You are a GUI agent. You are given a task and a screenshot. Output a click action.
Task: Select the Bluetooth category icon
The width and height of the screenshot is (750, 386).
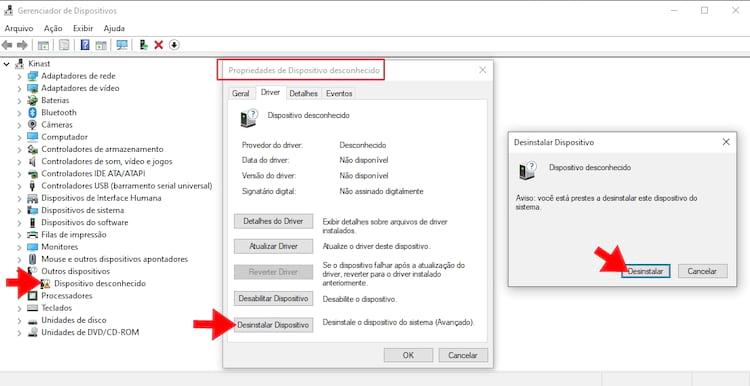point(33,112)
